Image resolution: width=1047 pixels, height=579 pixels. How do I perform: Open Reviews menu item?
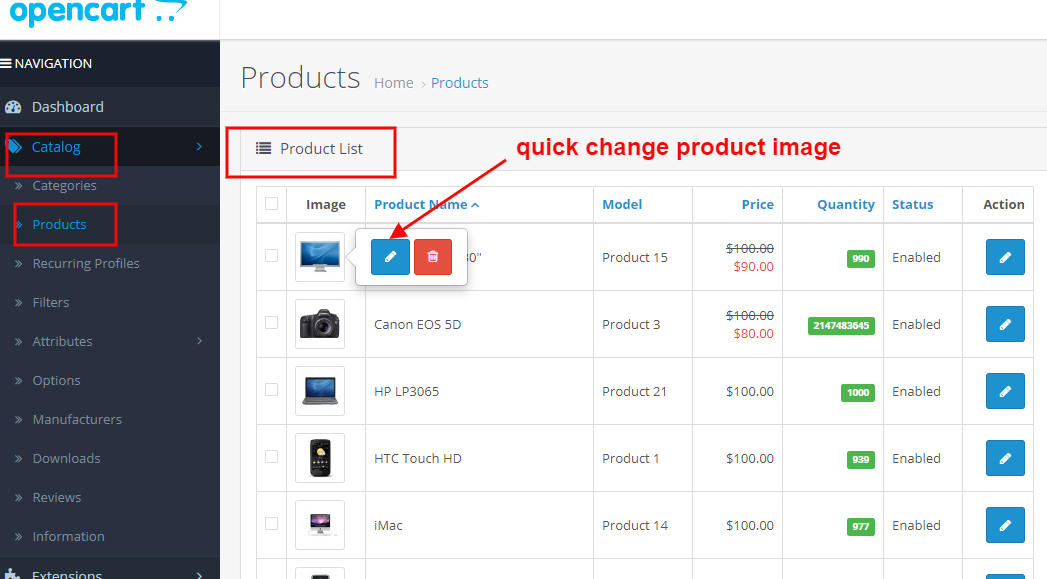(57, 498)
